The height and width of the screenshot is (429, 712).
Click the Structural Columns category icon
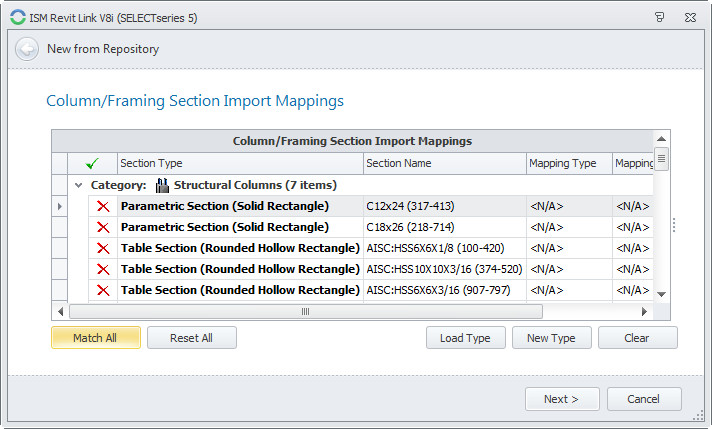162,185
